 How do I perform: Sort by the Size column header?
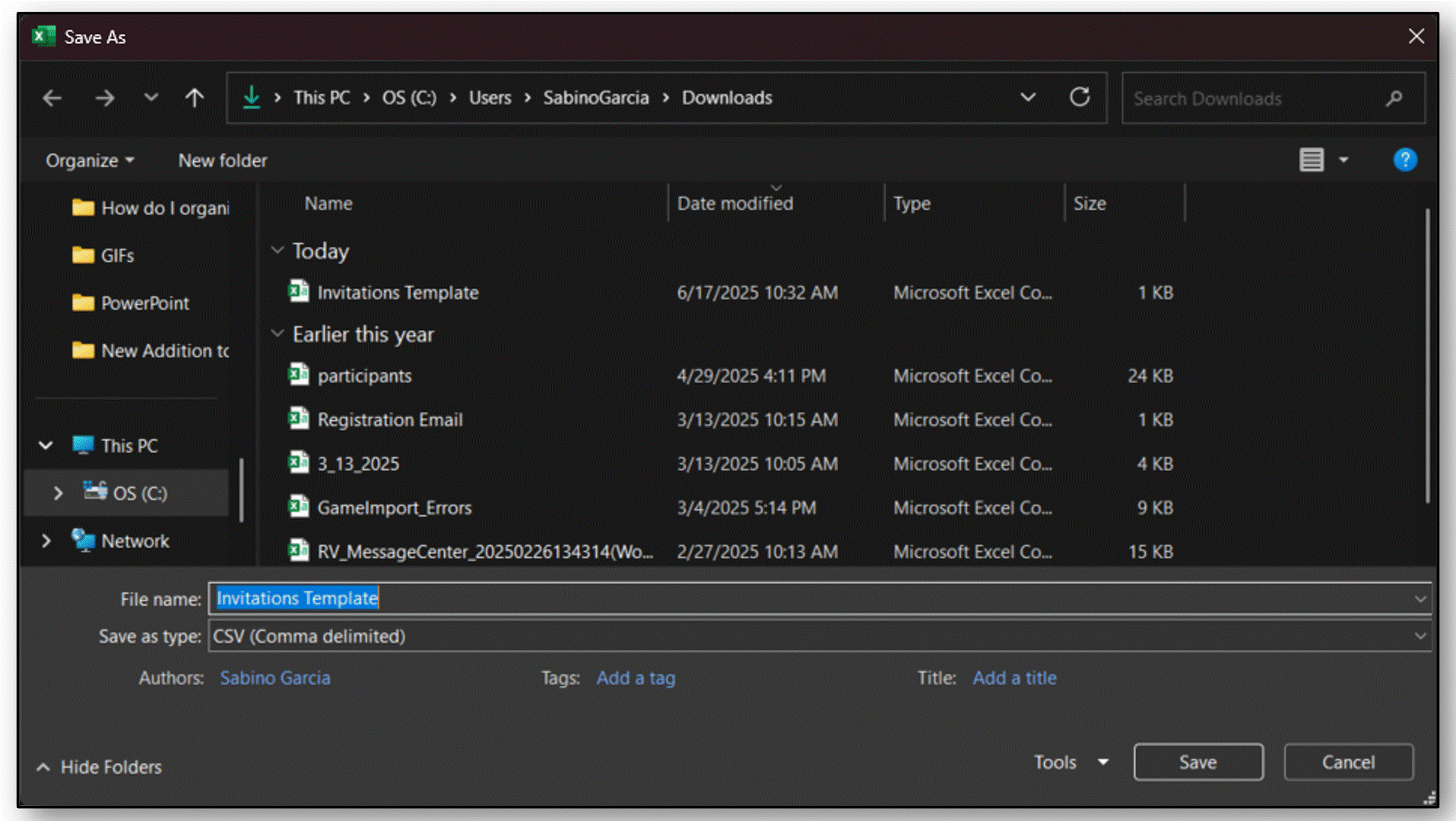(x=1090, y=204)
